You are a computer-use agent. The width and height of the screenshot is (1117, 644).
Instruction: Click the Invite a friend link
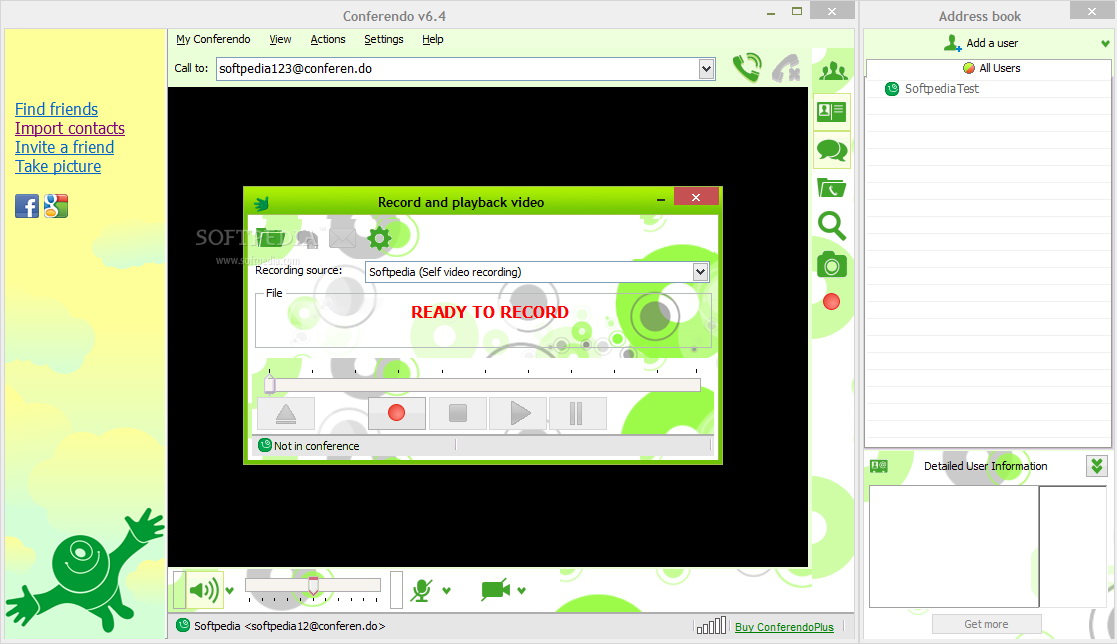[64, 147]
